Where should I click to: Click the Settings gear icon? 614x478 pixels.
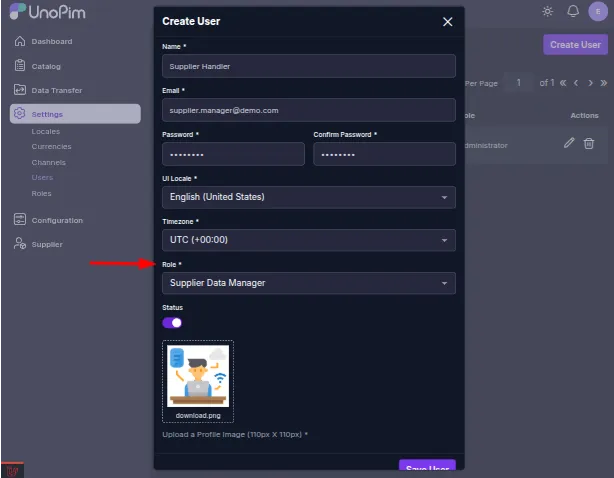(20, 114)
